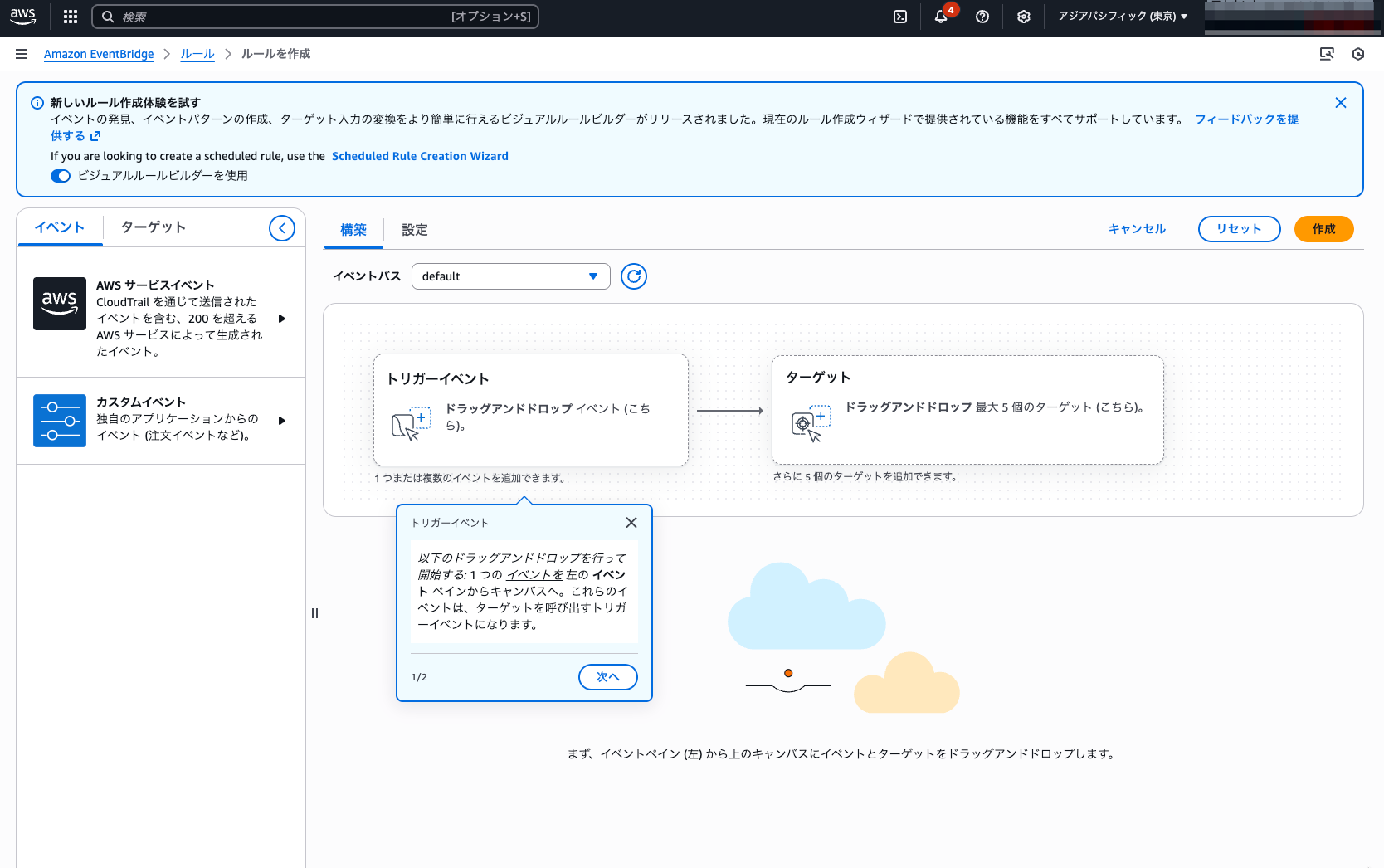Collapse the events side pane with arrow
This screenshot has width=1384, height=868.
tap(282, 228)
